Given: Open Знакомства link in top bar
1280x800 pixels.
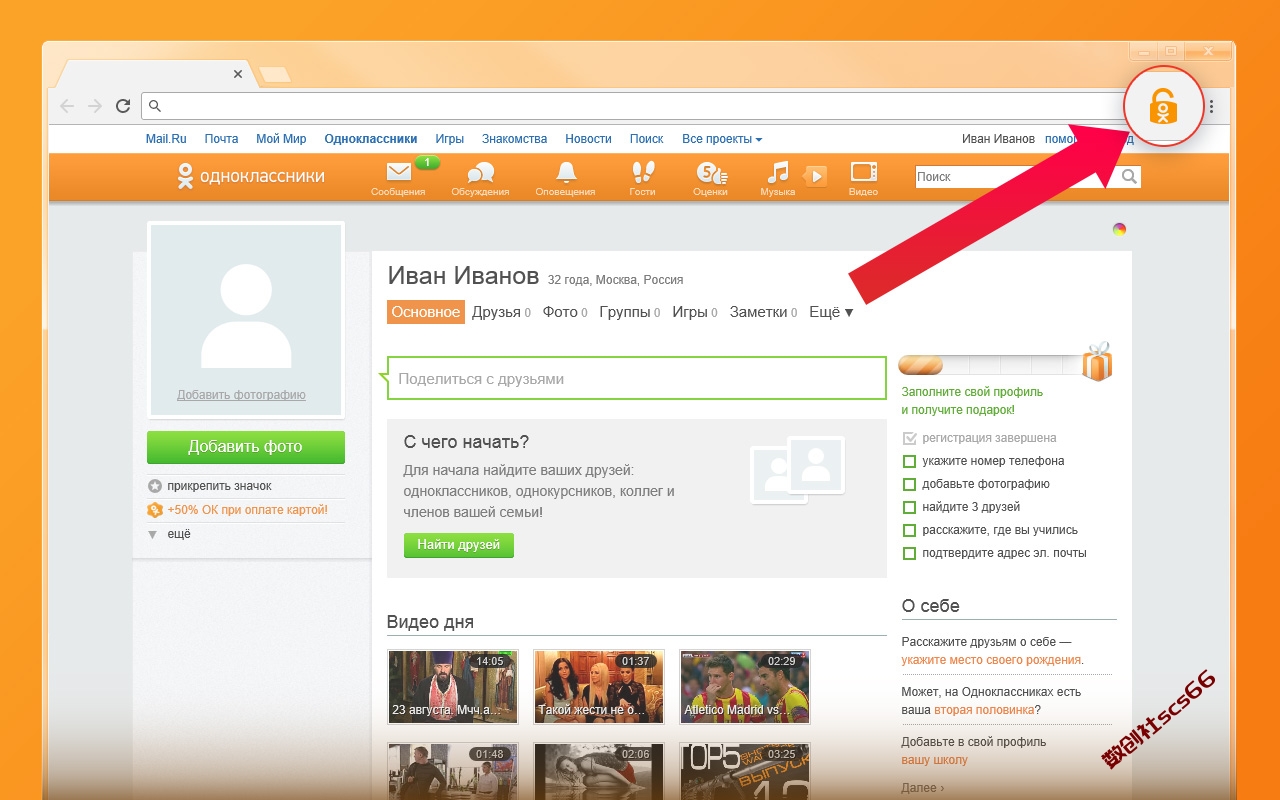Looking at the screenshot, I should coord(514,139).
